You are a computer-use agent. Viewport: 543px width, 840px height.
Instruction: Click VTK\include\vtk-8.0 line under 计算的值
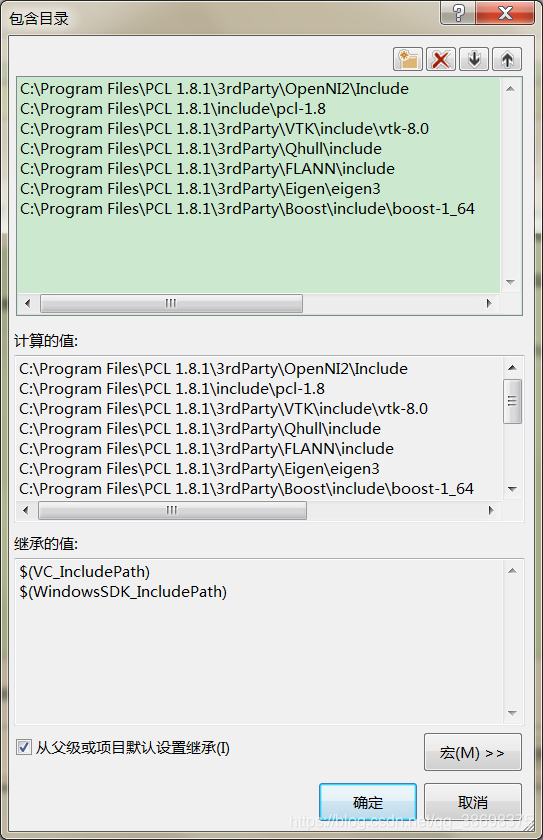pyautogui.click(x=223, y=409)
